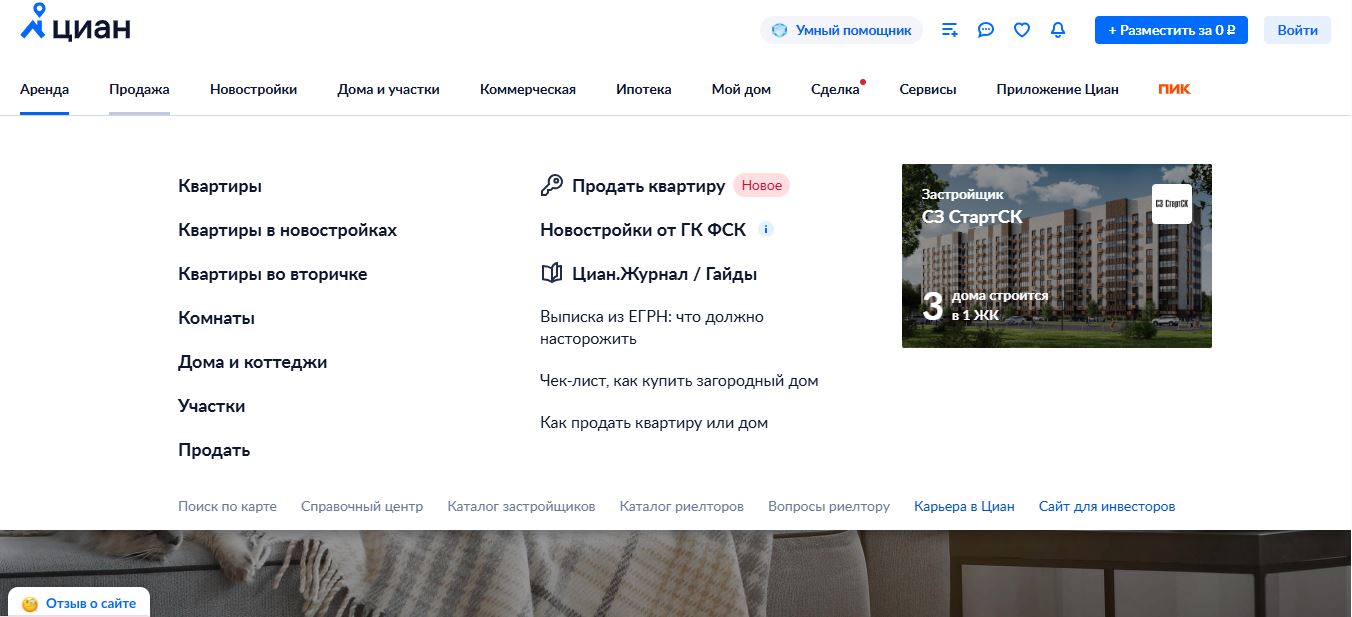Open the Умный помощник button
The image size is (1352, 617).
(841, 30)
